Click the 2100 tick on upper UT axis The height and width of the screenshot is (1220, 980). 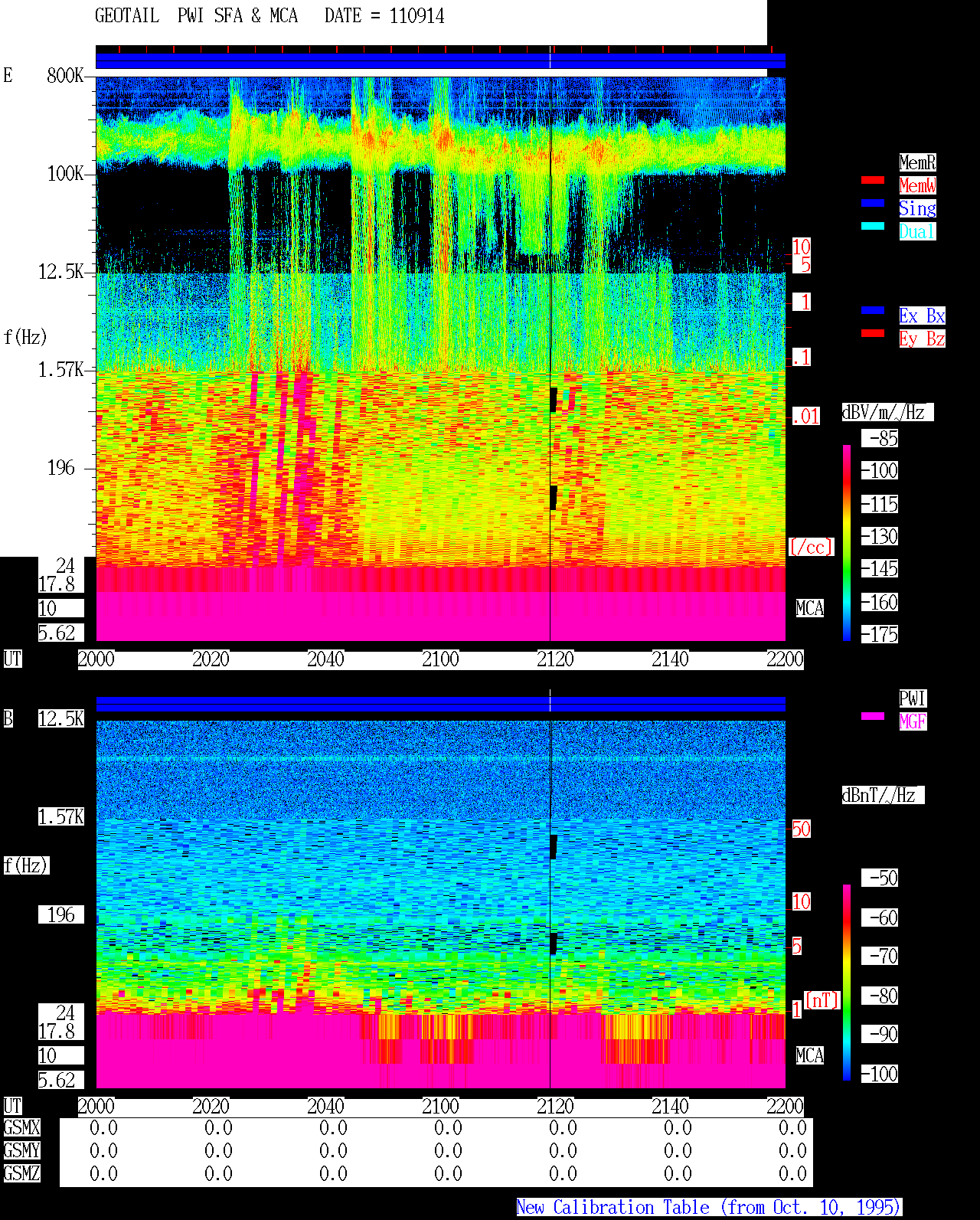(440, 659)
